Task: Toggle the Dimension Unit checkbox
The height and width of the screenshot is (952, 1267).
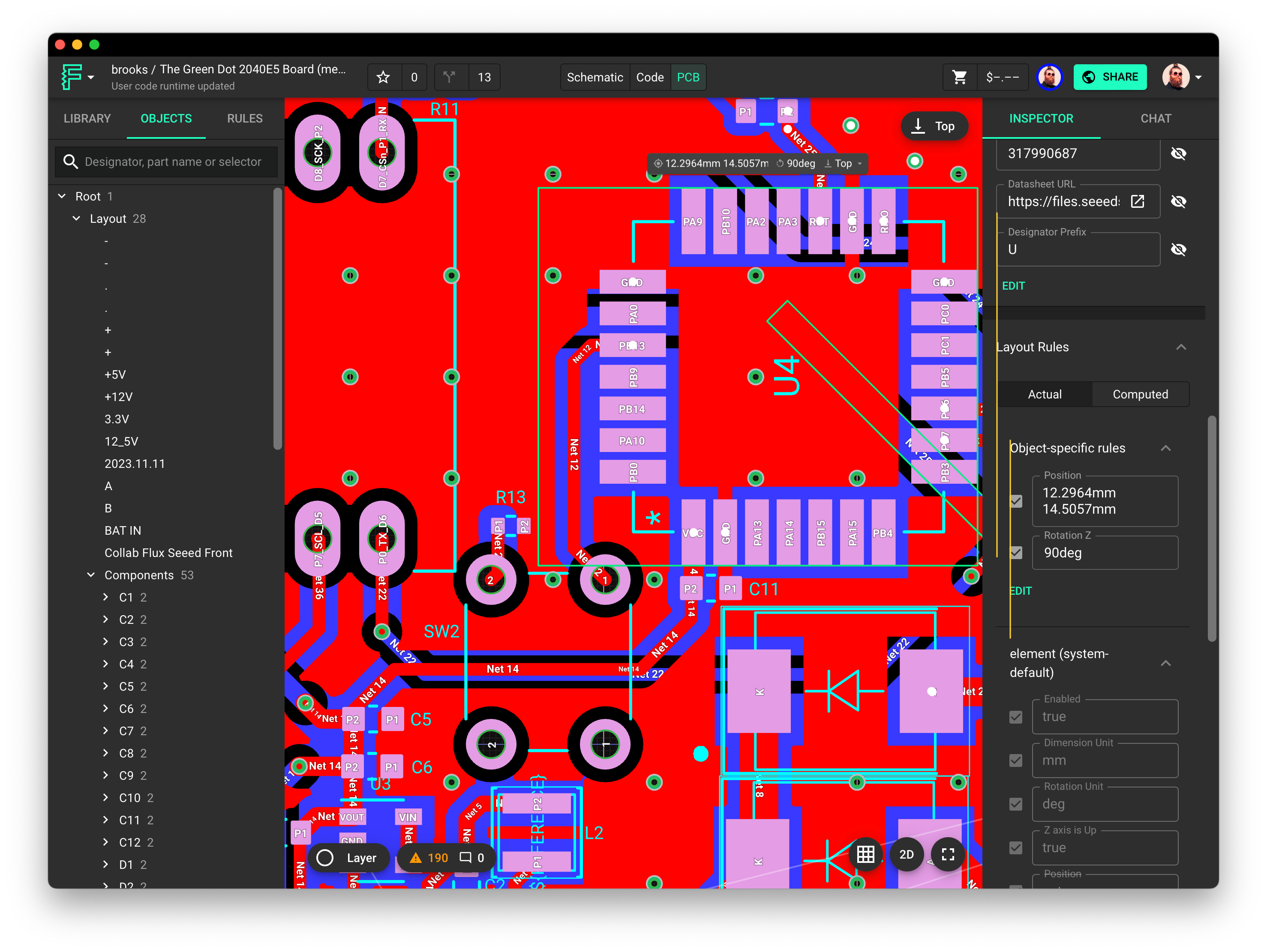Action: coord(1016,761)
